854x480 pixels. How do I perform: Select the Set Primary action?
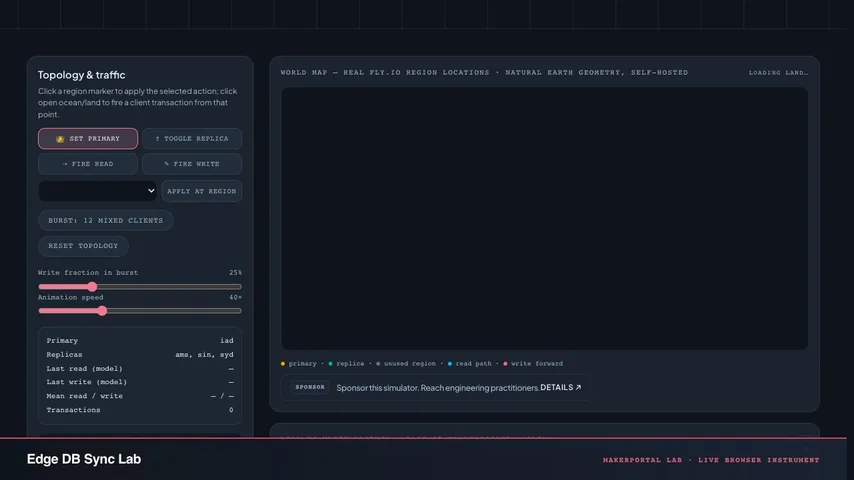(x=88, y=138)
